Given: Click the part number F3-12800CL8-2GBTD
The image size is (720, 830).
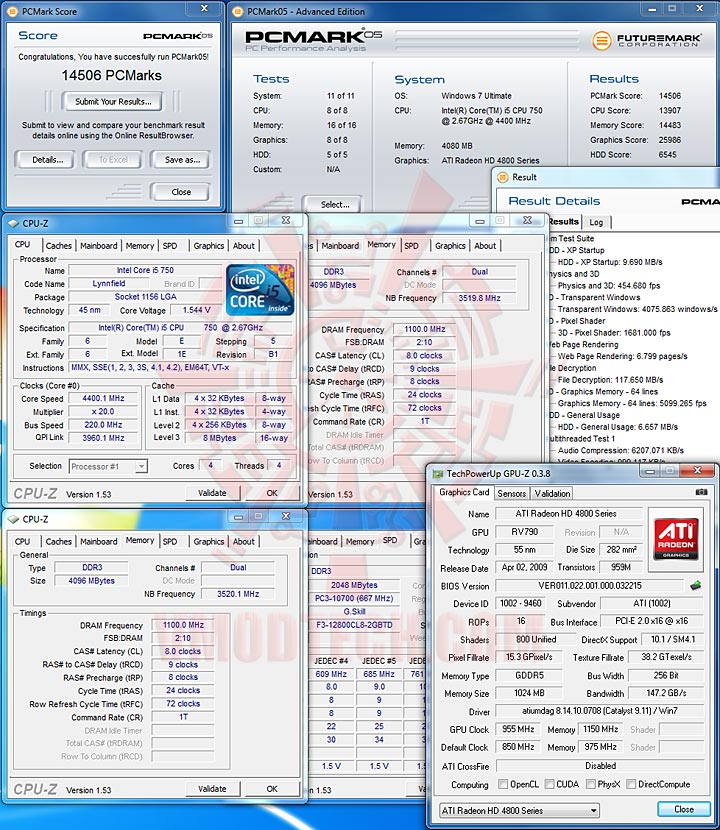Looking at the screenshot, I should pos(354,625).
